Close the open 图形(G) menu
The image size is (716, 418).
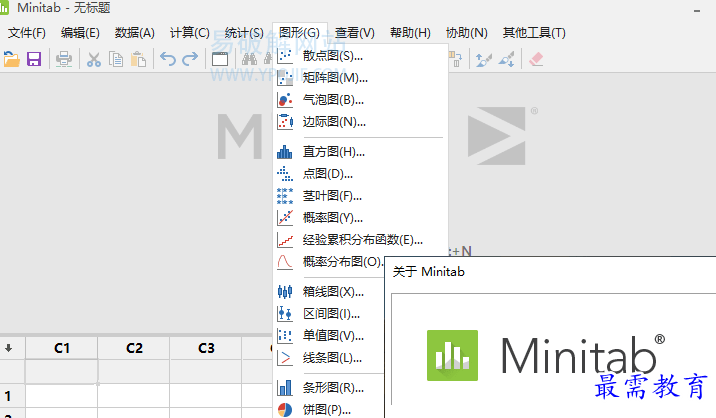point(300,33)
